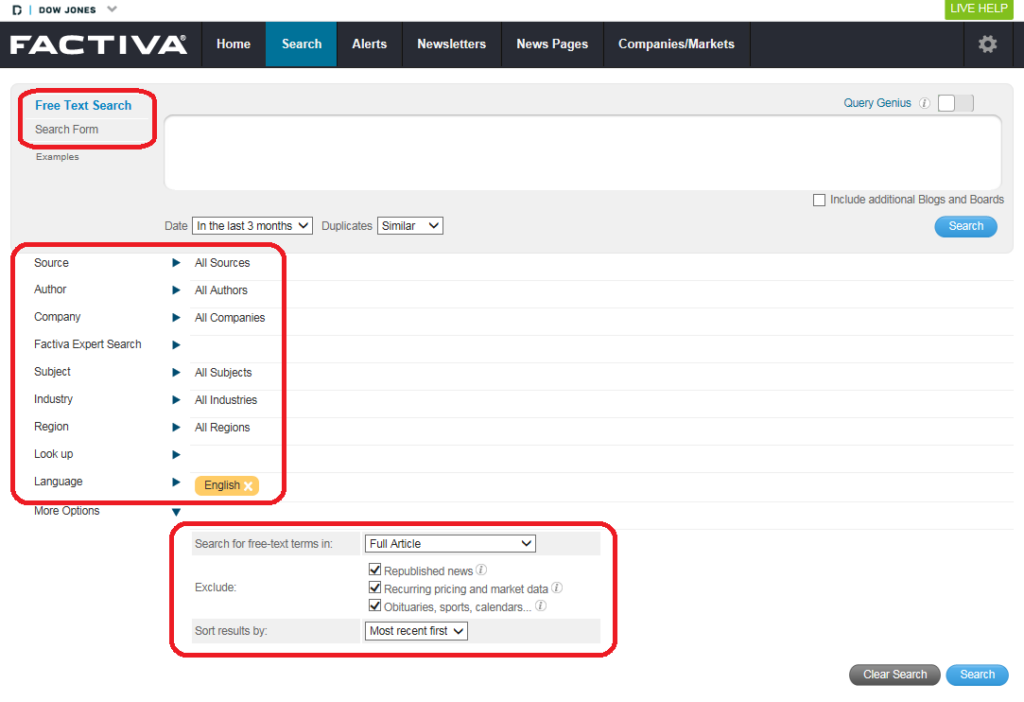The image size is (1024, 702).
Task: Toggle the Query Genius switch
Action: click(x=955, y=103)
